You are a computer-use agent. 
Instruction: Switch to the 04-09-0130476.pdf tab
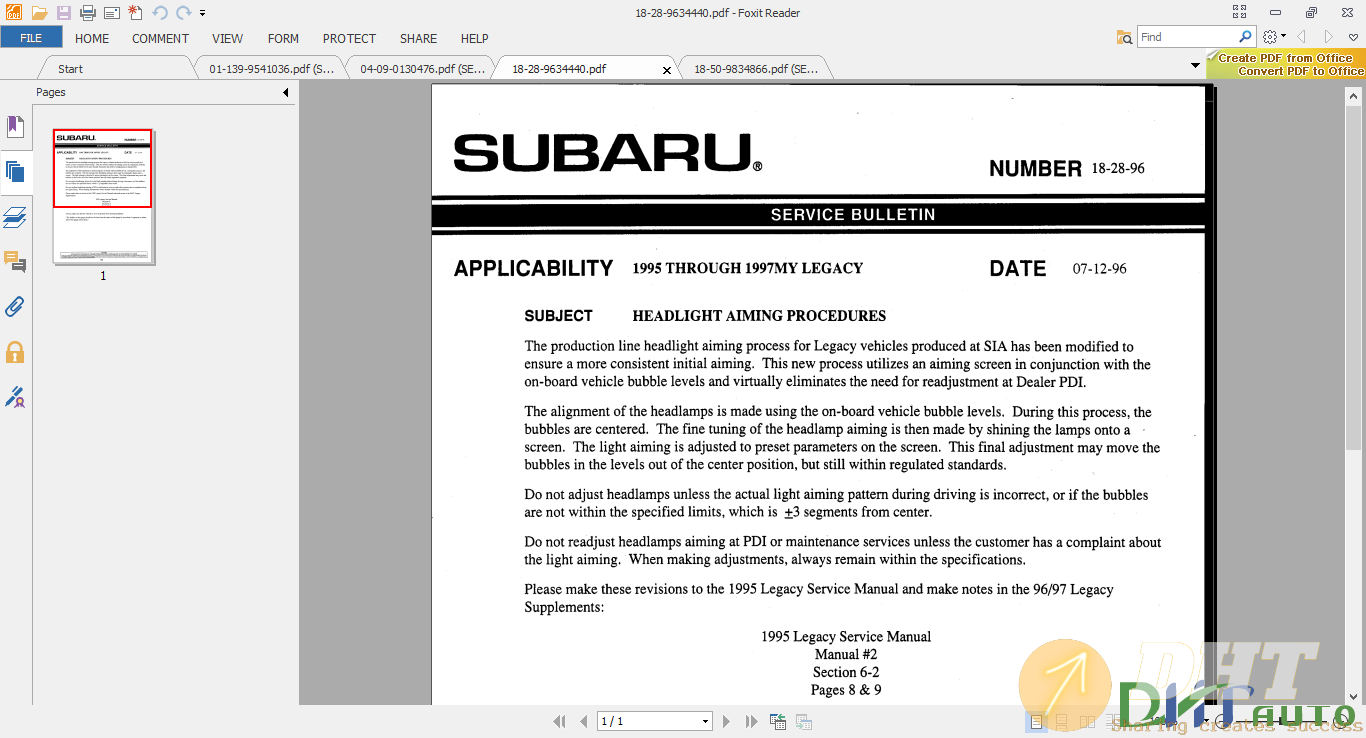pyautogui.click(x=420, y=69)
